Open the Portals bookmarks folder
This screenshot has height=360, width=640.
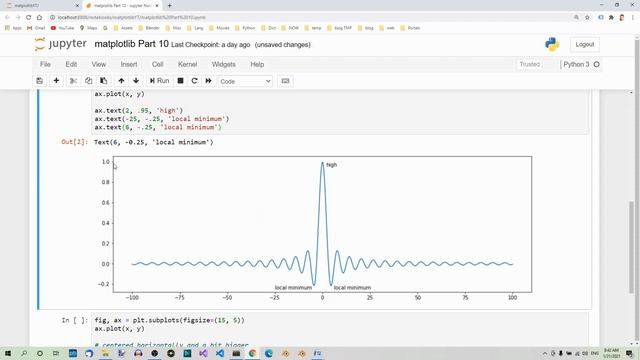411,28
